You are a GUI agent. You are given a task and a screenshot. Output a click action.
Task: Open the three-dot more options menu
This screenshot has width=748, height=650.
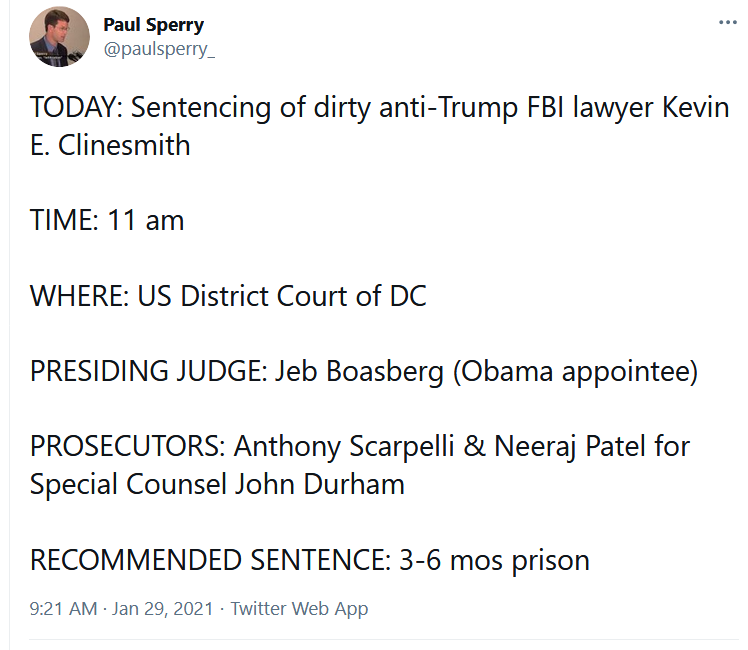[x=727, y=22]
